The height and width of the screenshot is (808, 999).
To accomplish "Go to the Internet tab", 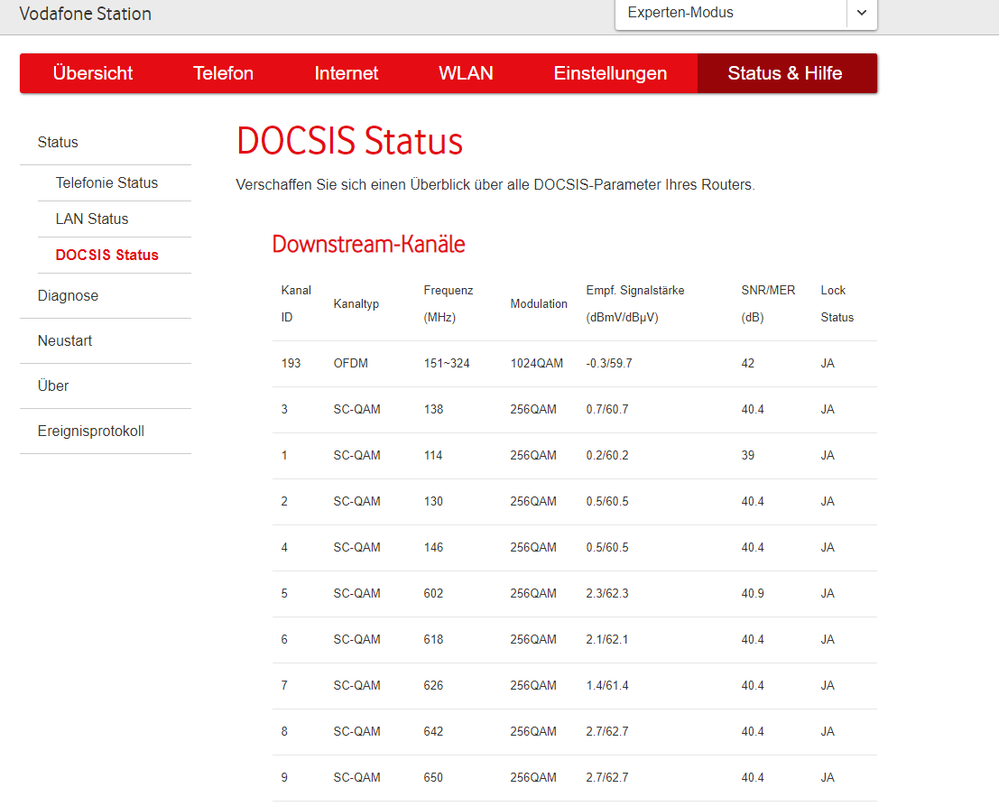I will 346,73.
